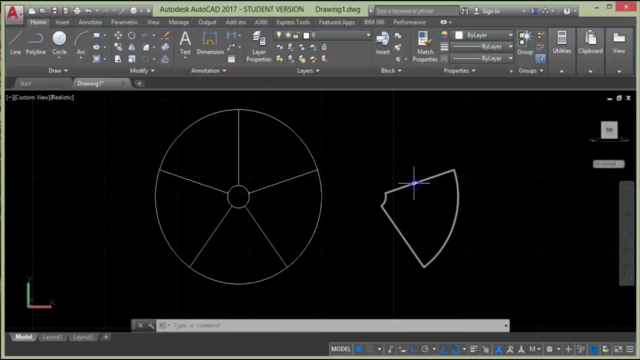
Task: Open the Annotate ribbon tab
Action: click(90, 22)
